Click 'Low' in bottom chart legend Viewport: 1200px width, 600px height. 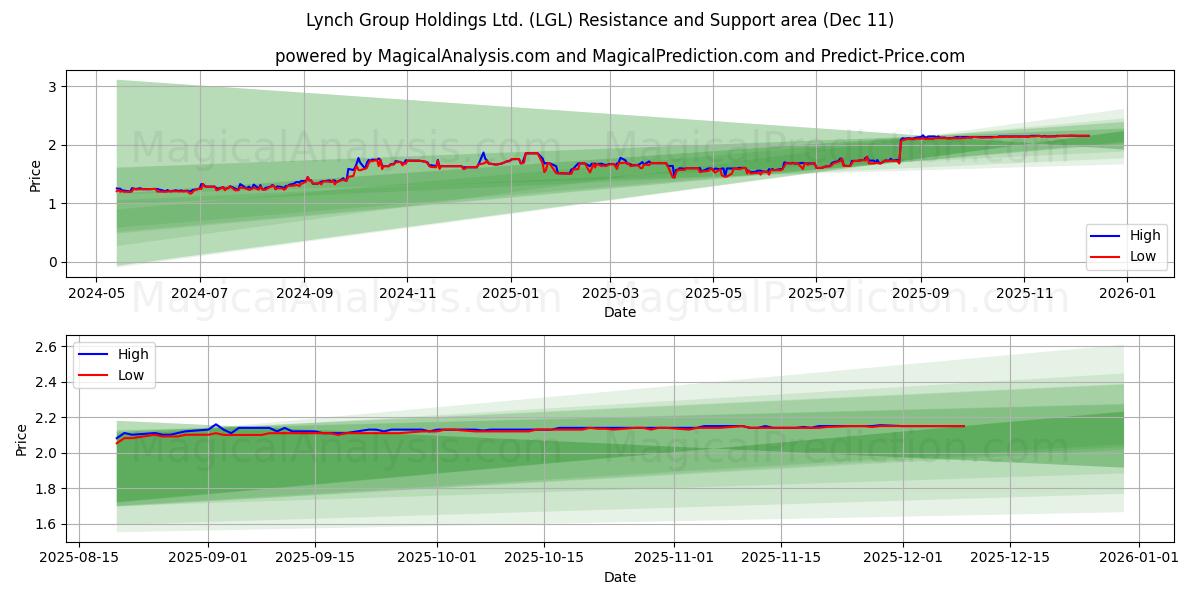(131, 375)
